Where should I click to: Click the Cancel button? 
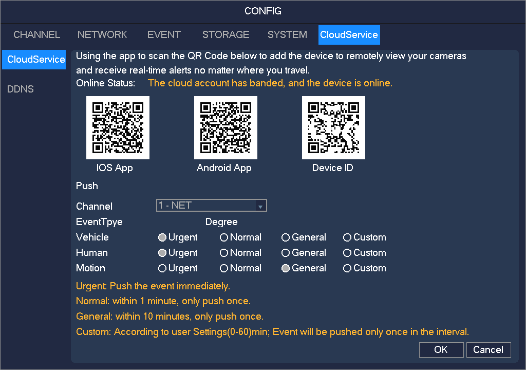[x=488, y=350]
